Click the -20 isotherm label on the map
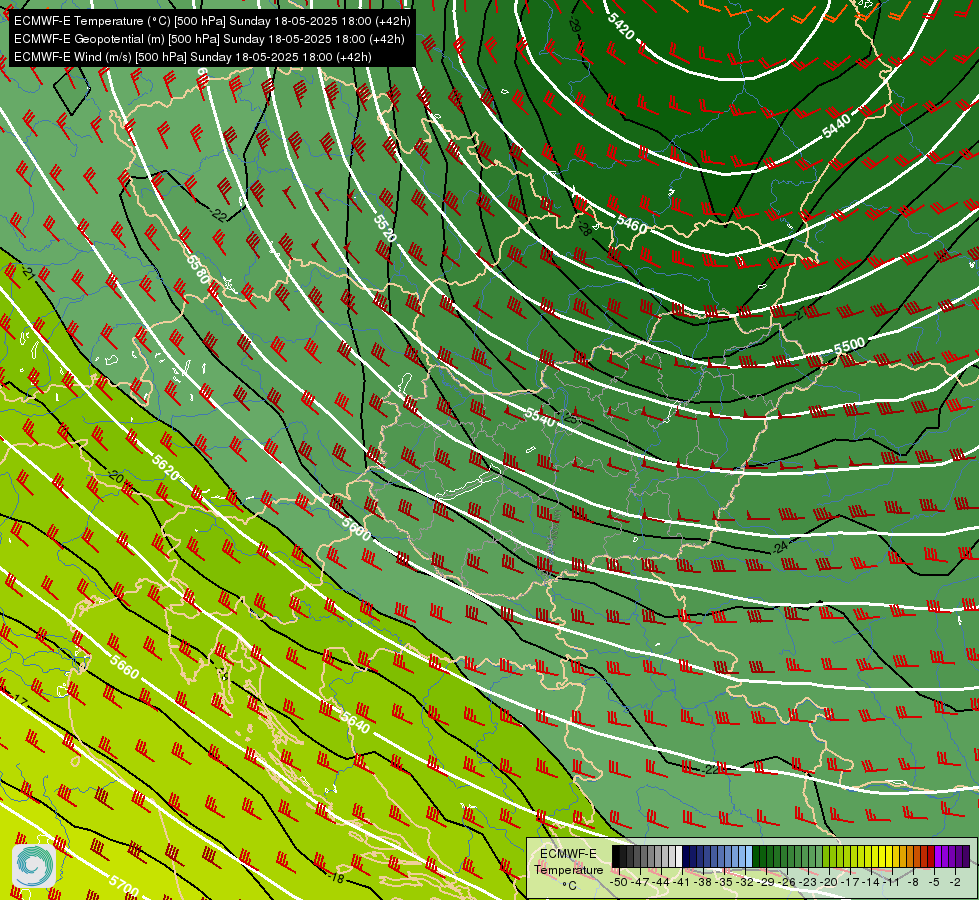The height and width of the screenshot is (900, 979). click(115, 477)
